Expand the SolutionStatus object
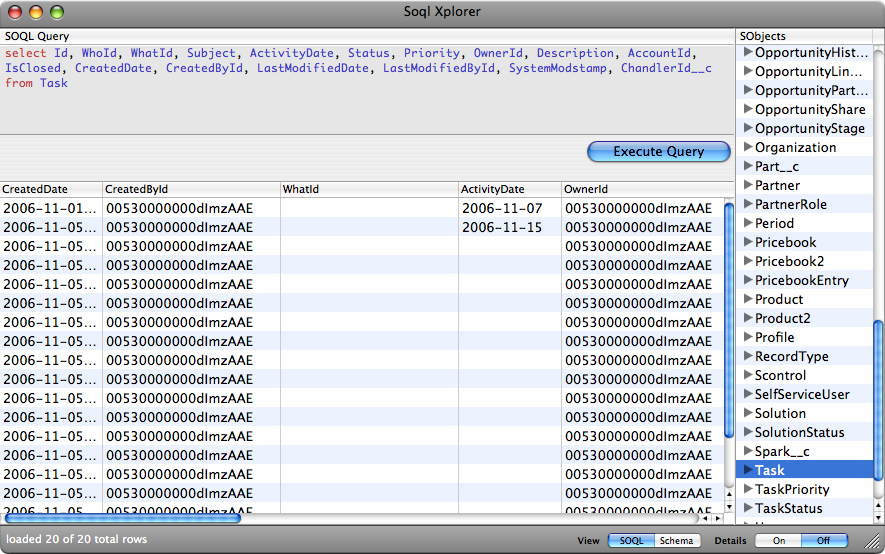 748,432
